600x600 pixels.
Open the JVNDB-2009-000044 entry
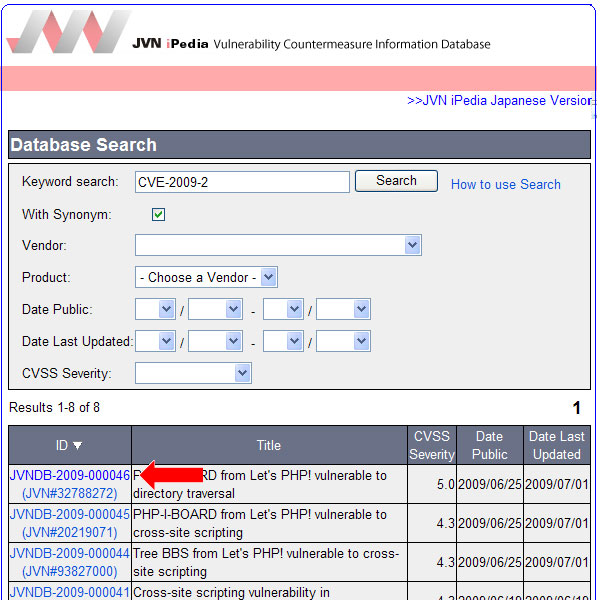coord(69,554)
